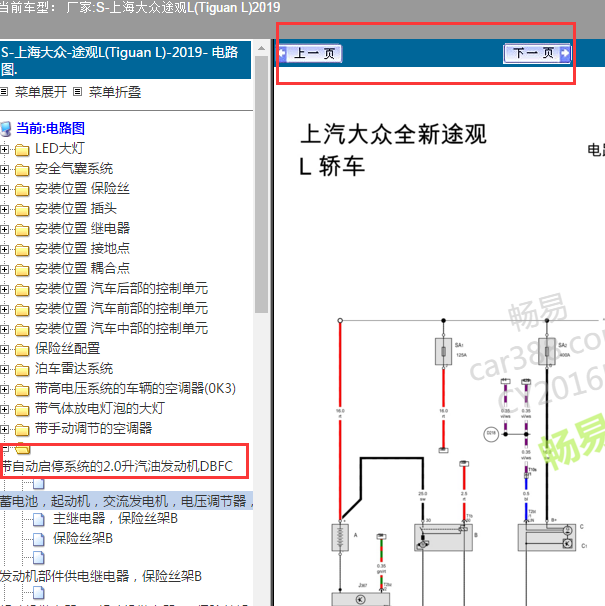Click the left tree scrollbar up arrow
The width and height of the screenshot is (605, 606).
click(x=261, y=49)
